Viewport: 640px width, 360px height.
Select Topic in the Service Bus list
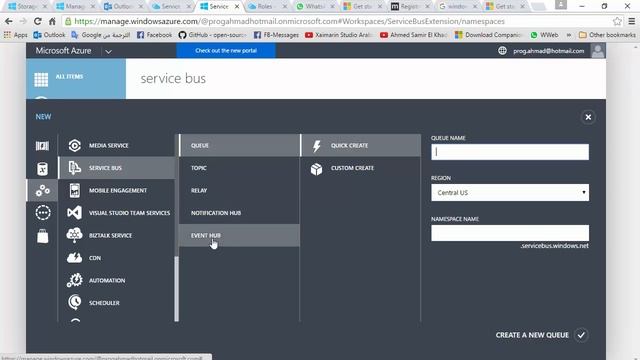239,168
